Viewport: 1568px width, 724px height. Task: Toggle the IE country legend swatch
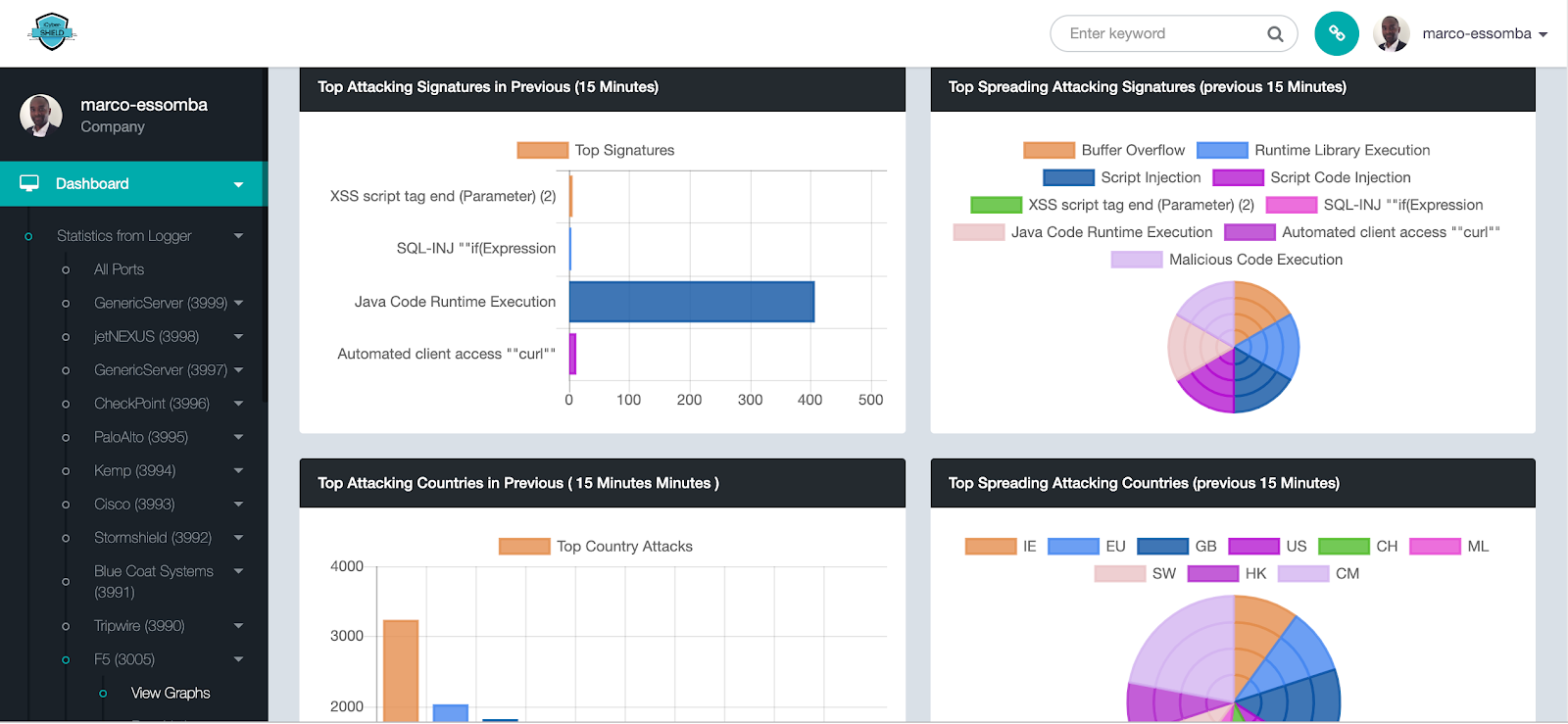[x=991, y=547]
